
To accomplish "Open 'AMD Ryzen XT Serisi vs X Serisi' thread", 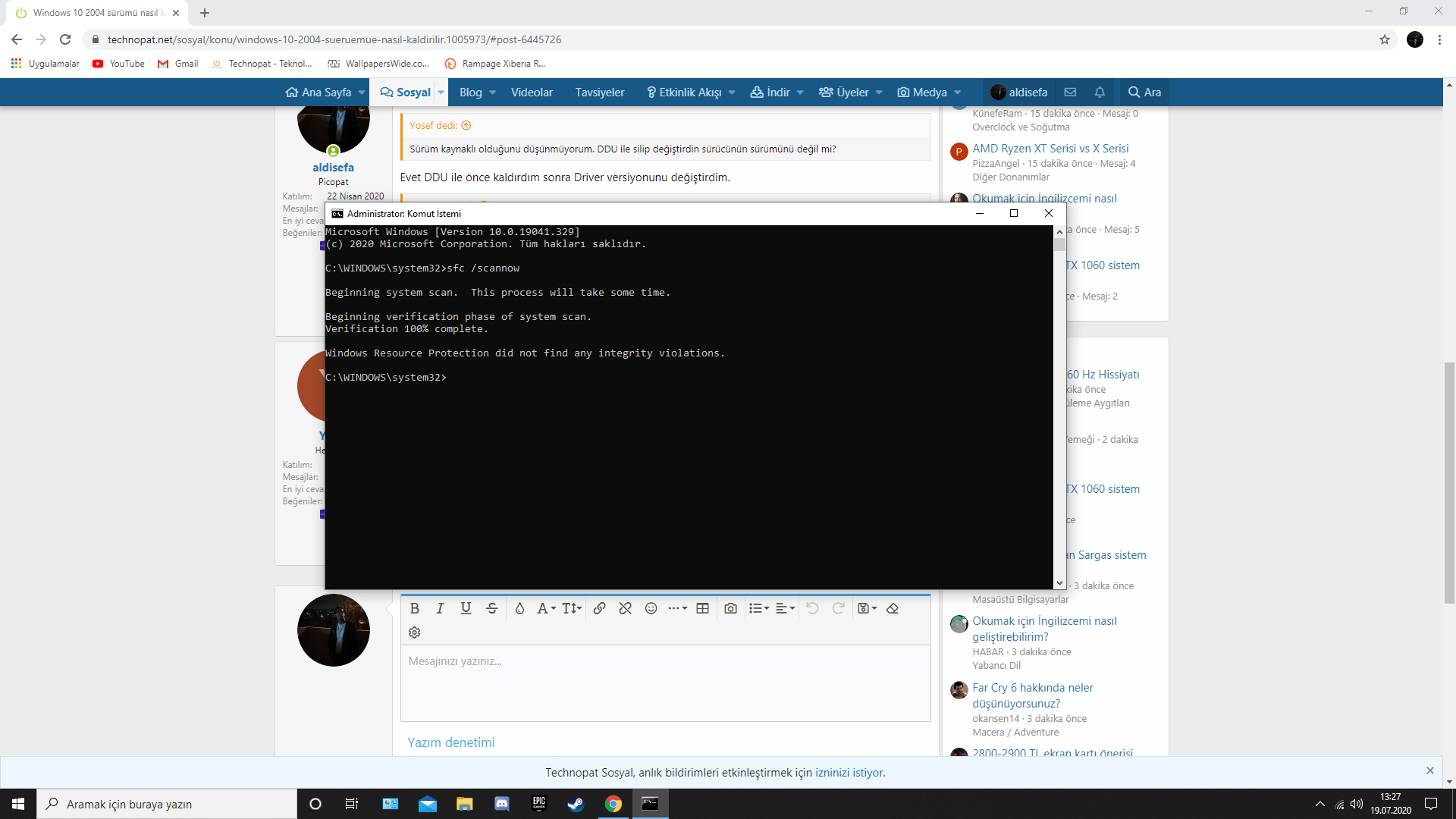I will pyautogui.click(x=1050, y=149).
